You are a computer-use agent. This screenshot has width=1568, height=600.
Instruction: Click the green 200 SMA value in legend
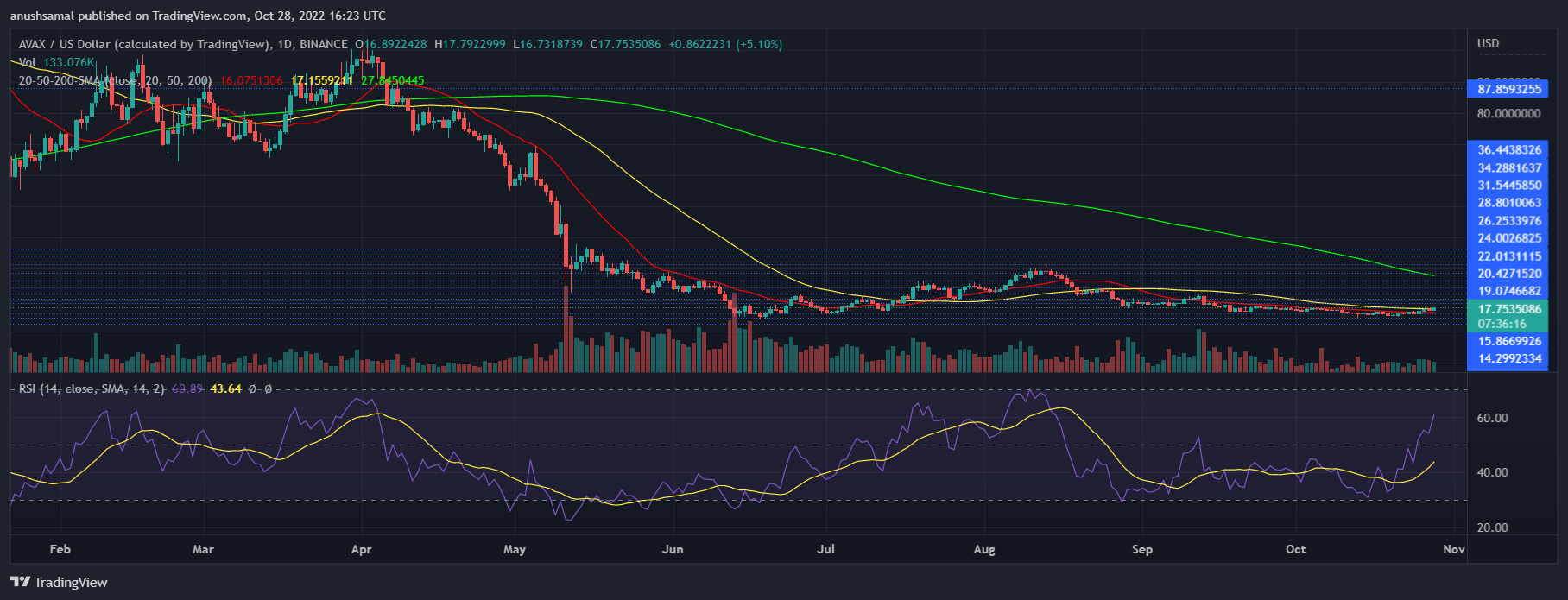392,80
